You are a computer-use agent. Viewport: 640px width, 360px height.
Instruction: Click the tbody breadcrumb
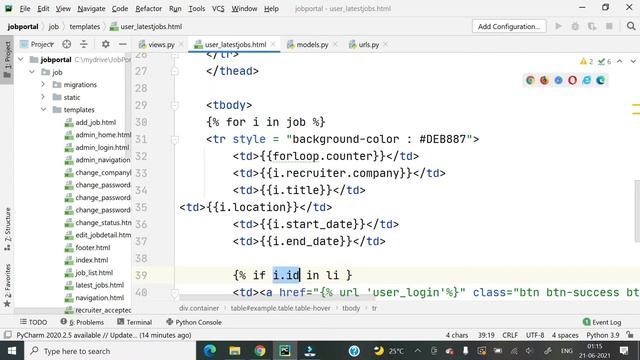click(351, 308)
